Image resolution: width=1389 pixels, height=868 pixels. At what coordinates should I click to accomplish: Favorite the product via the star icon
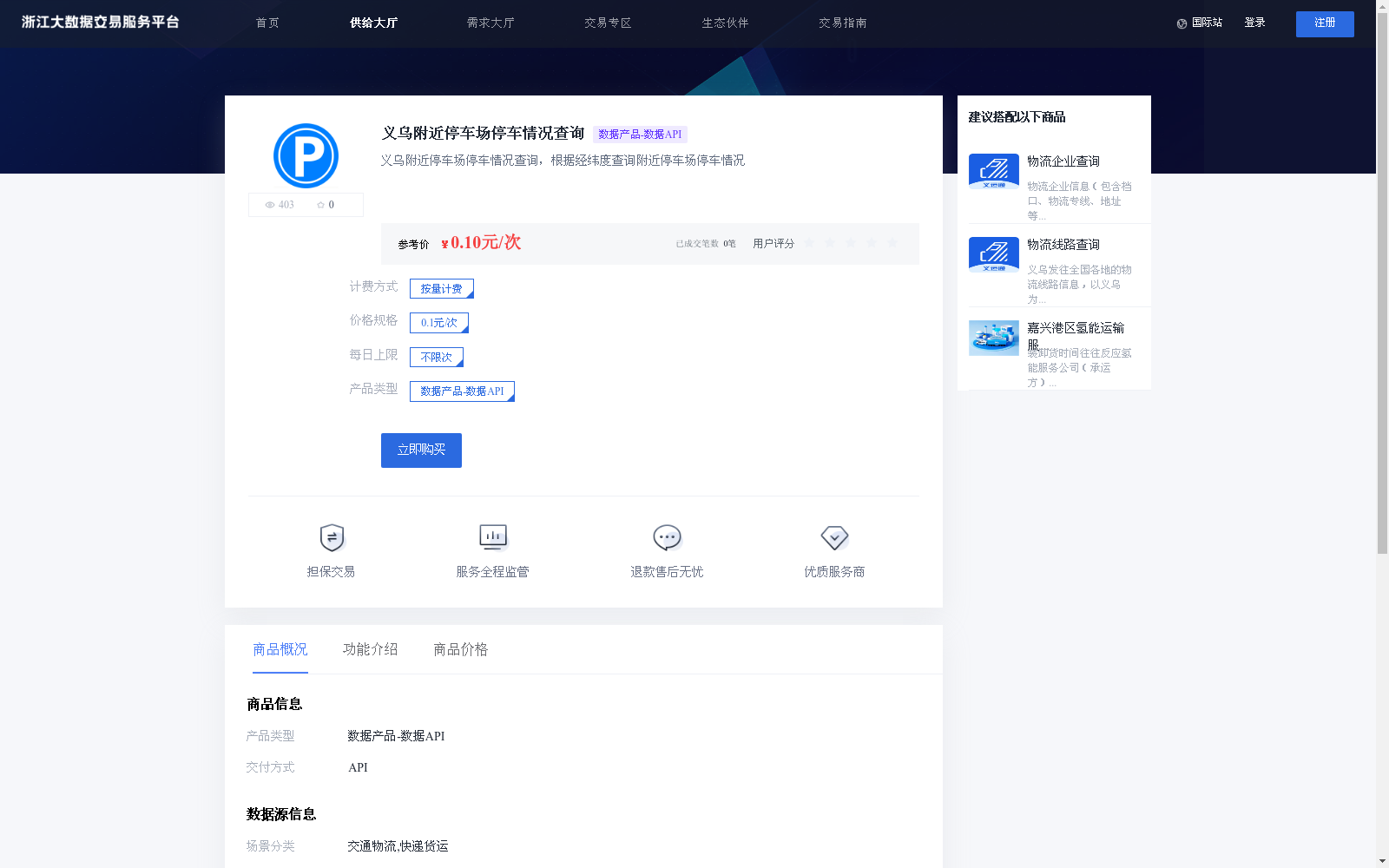pyautogui.click(x=320, y=205)
